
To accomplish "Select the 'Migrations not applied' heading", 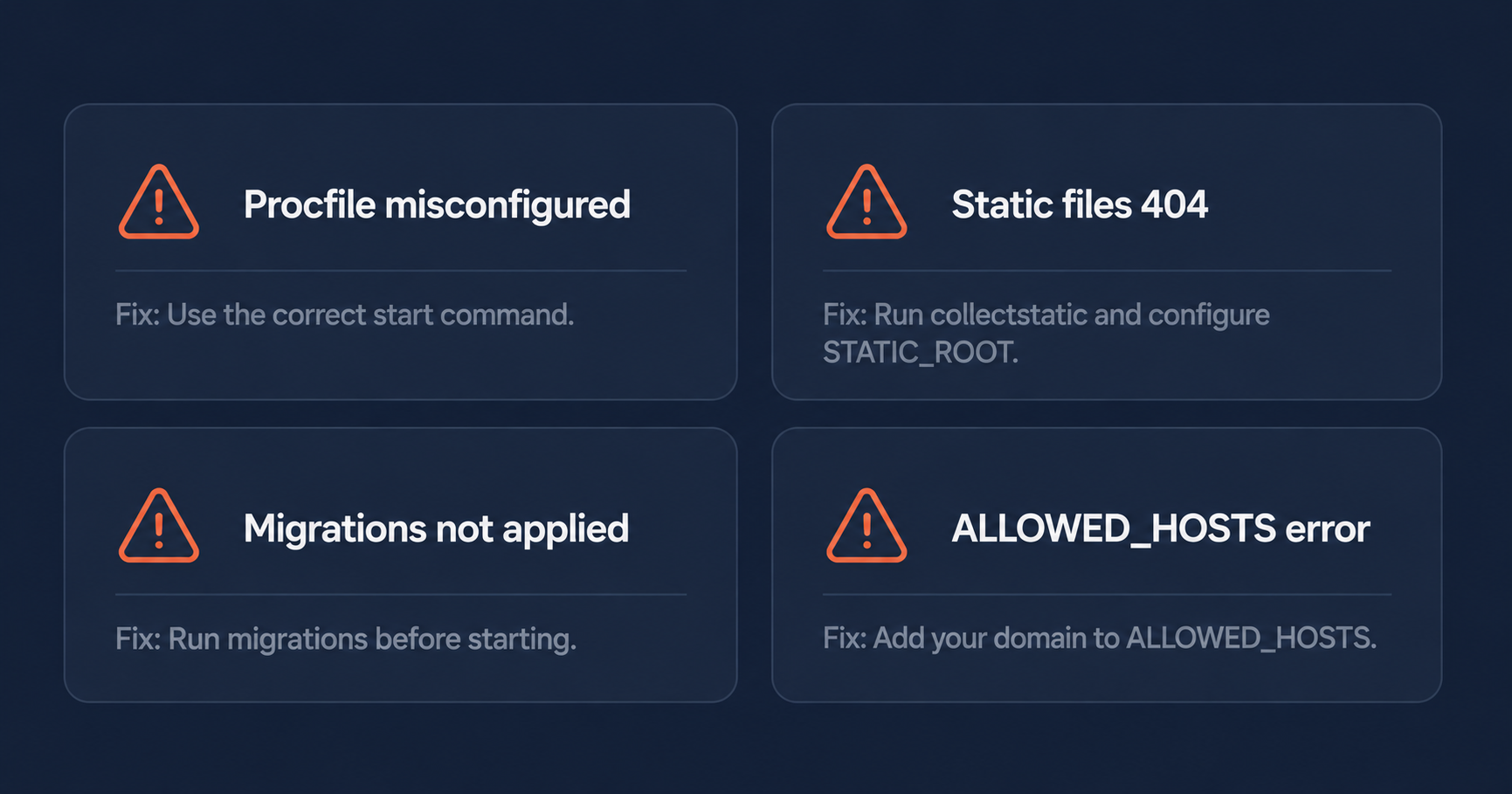I will 436,529.
